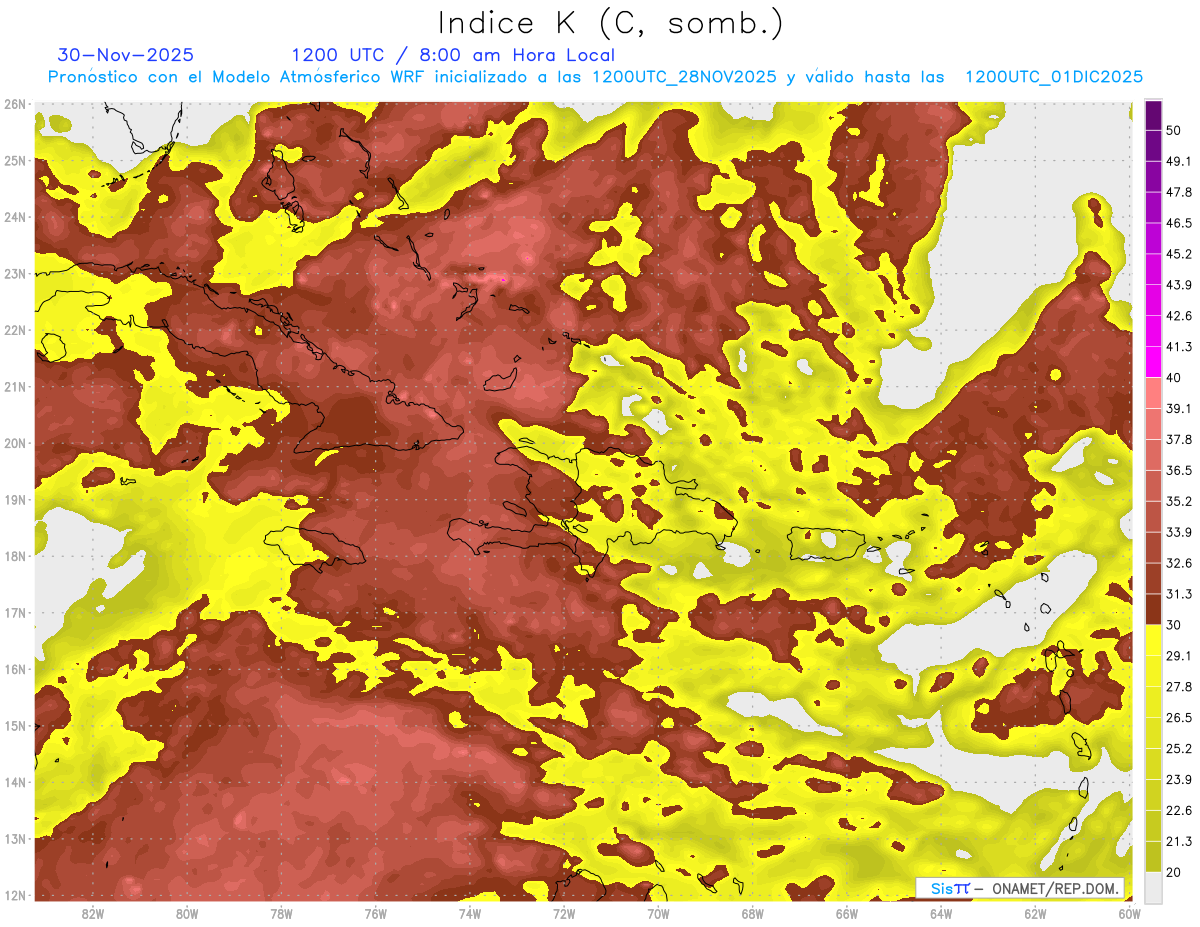Click the colorbar value '29.1'
This screenshot has height=927, width=1200.
pos(1179,655)
